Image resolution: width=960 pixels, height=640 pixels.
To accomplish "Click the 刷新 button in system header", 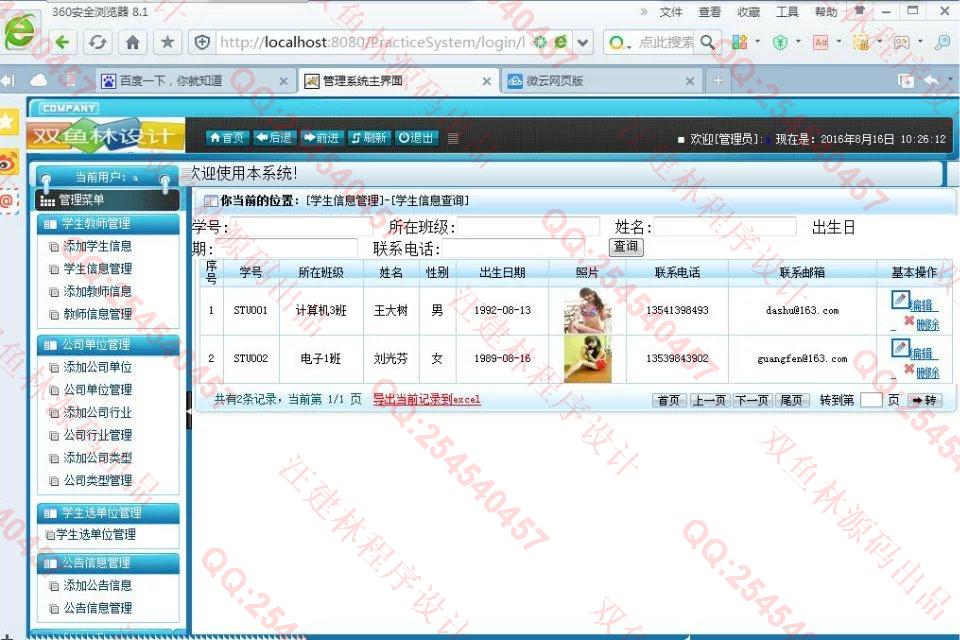I will (369, 138).
